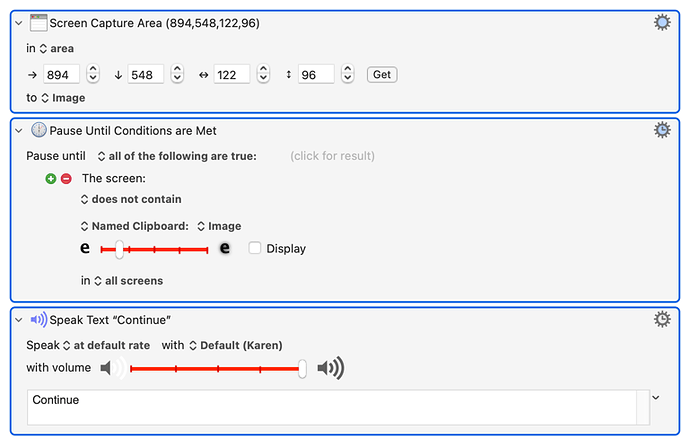Click the loud speaker volume icon
The image size is (690, 447).
330,369
